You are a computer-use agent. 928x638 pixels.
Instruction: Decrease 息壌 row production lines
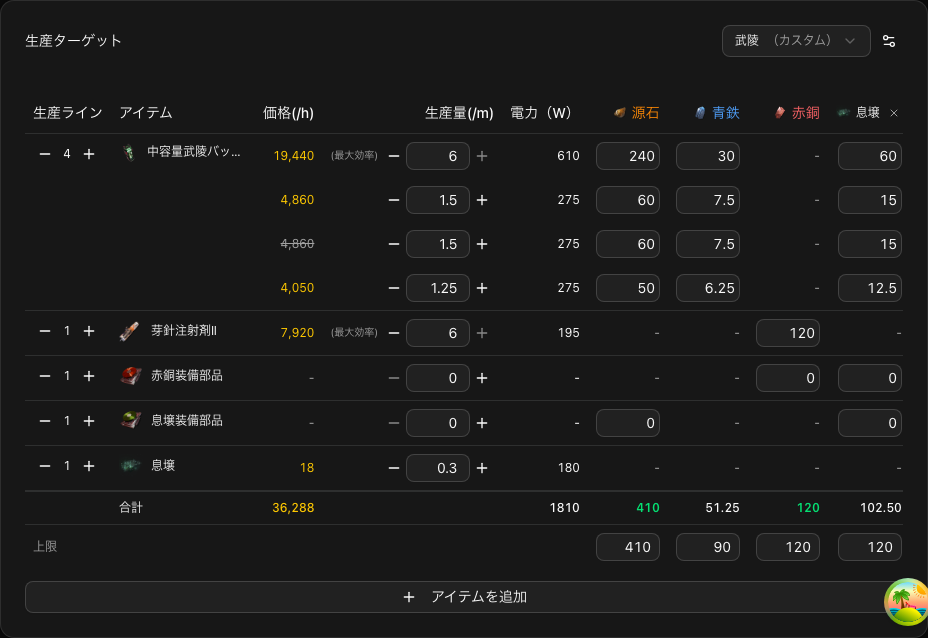45,466
